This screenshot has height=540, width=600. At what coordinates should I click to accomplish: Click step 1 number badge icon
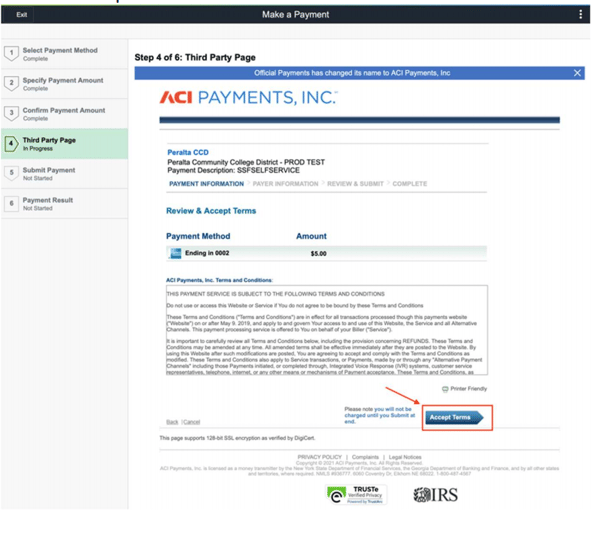(x=11, y=53)
